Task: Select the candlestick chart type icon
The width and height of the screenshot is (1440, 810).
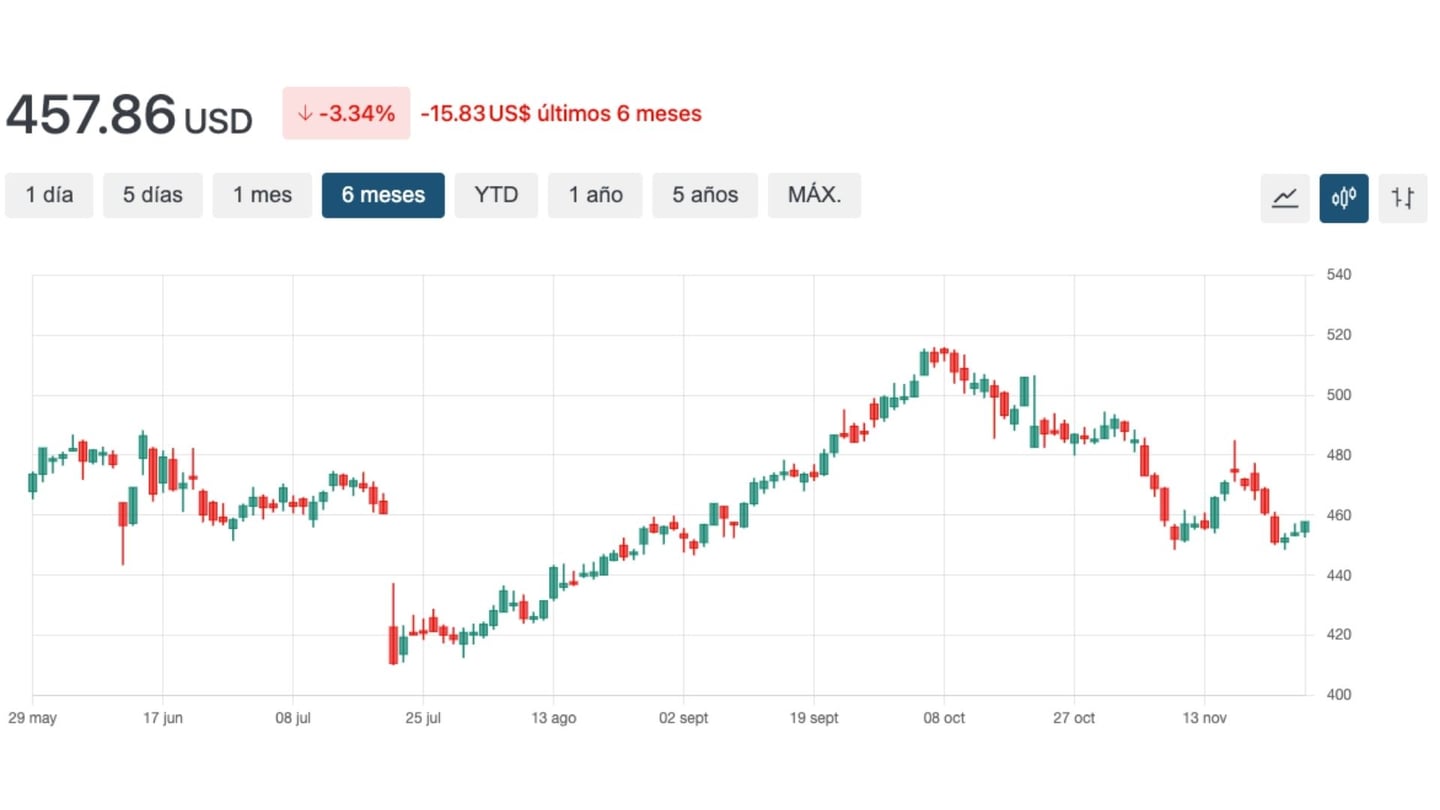Action: click(x=1343, y=197)
